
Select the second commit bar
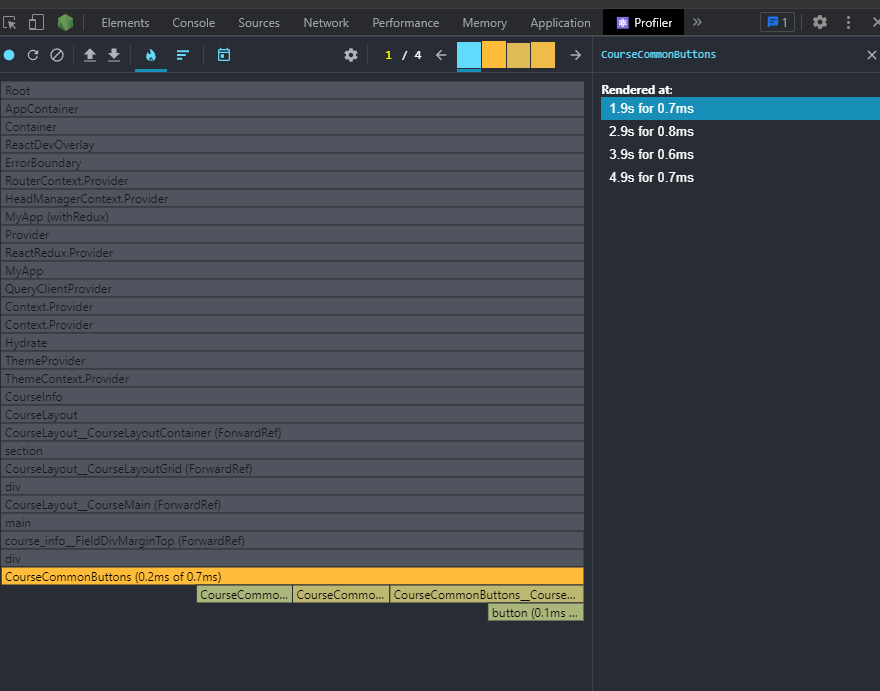(x=494, y=55)
